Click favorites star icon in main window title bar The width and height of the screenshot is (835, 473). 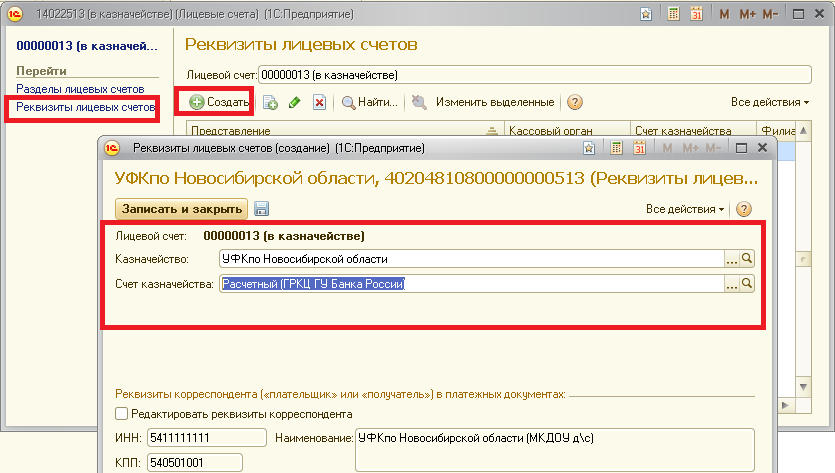pos(646,14)
